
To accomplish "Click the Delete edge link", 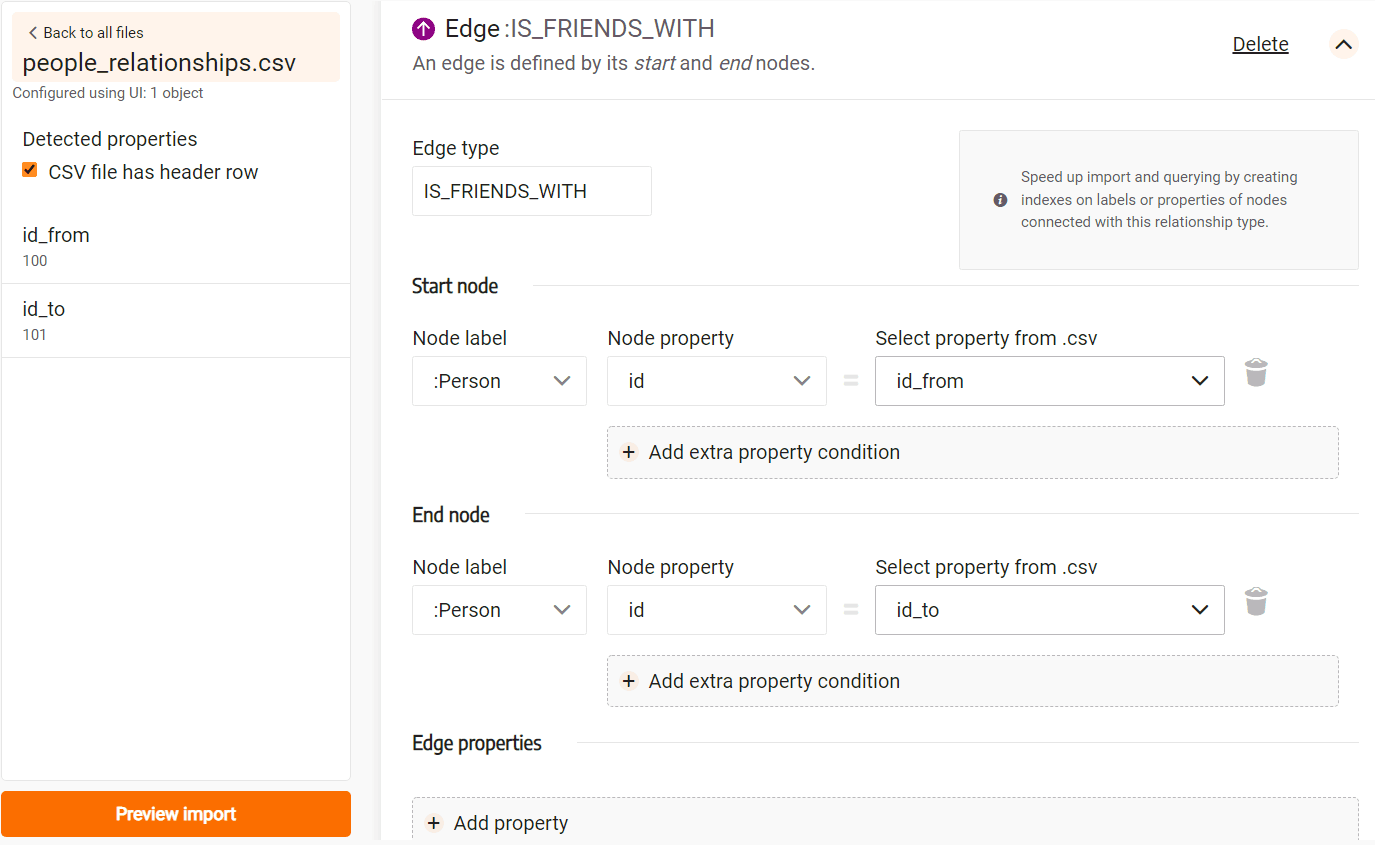I will point(1260,44).
